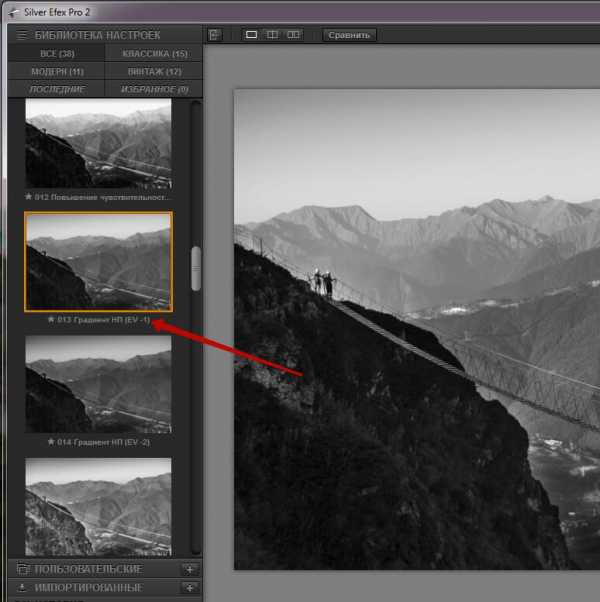Click the Silver Efex Pro 2 title icon
600x602 pixels.
(x=11, y=9)
